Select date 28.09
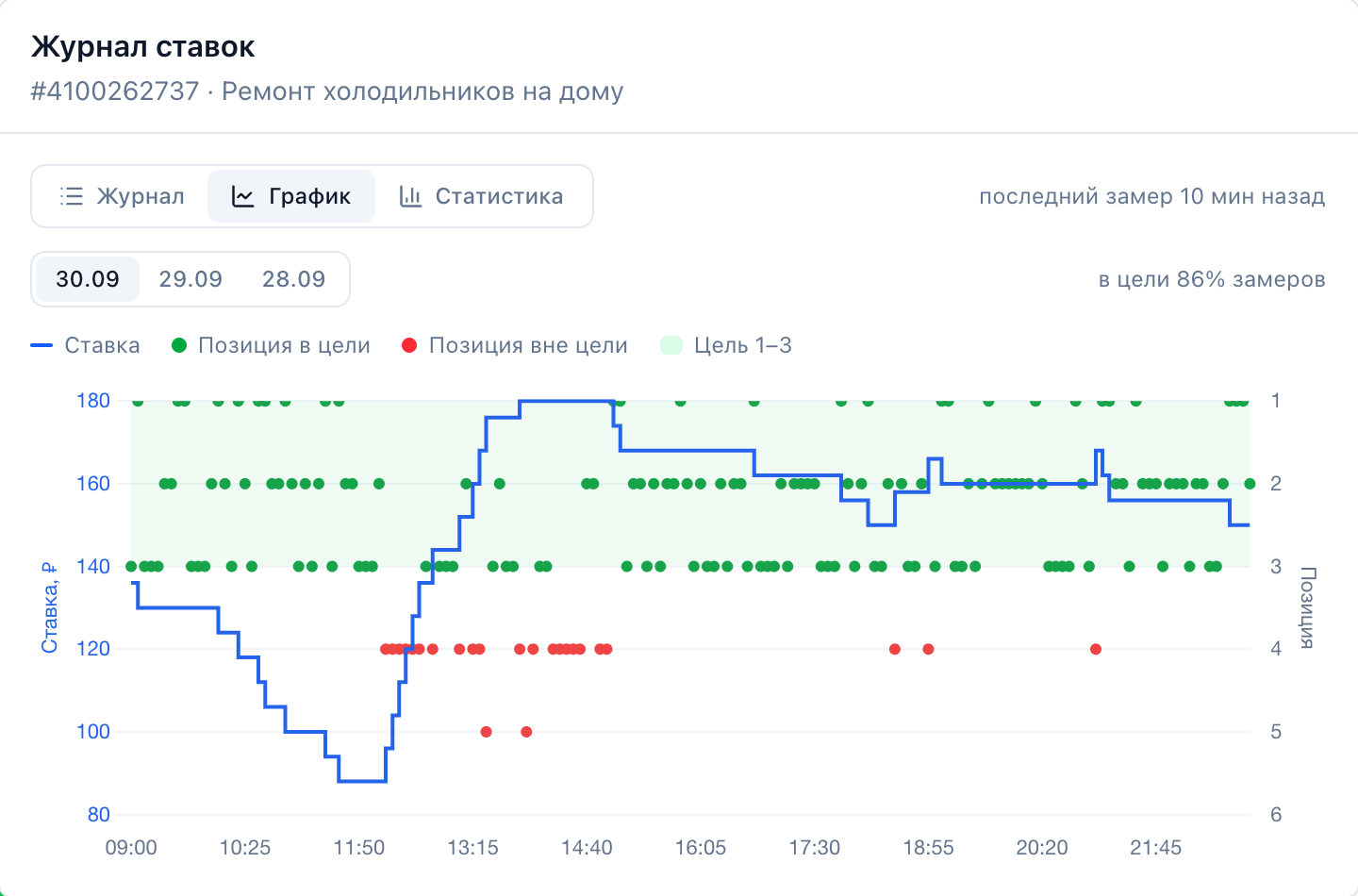Screen dimensions: 1358x896 click(293, 279)
